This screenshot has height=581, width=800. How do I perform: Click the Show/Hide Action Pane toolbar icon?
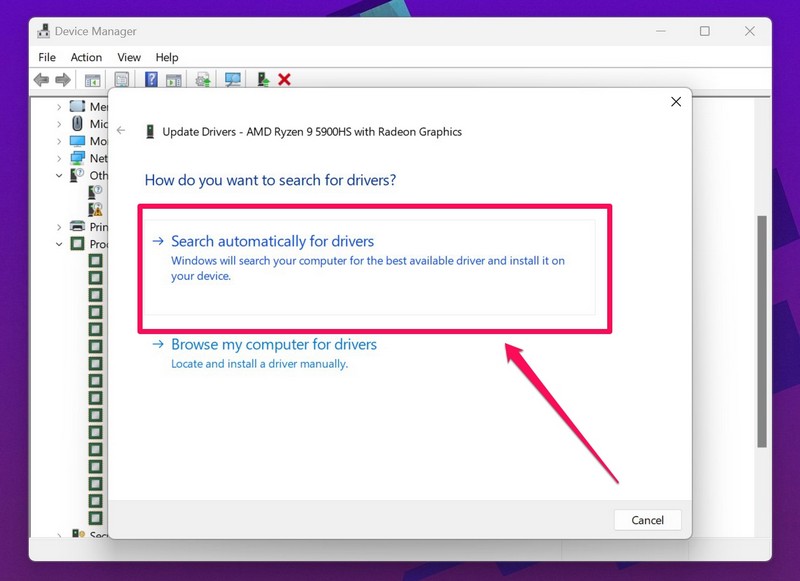click(x=171, y=80)
